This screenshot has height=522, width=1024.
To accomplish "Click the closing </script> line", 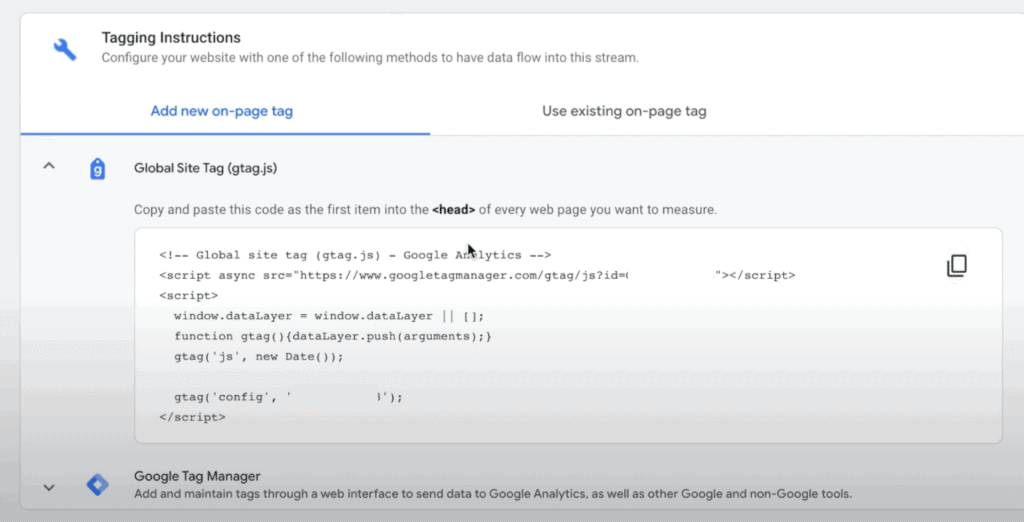I will [x=192, y=417].
